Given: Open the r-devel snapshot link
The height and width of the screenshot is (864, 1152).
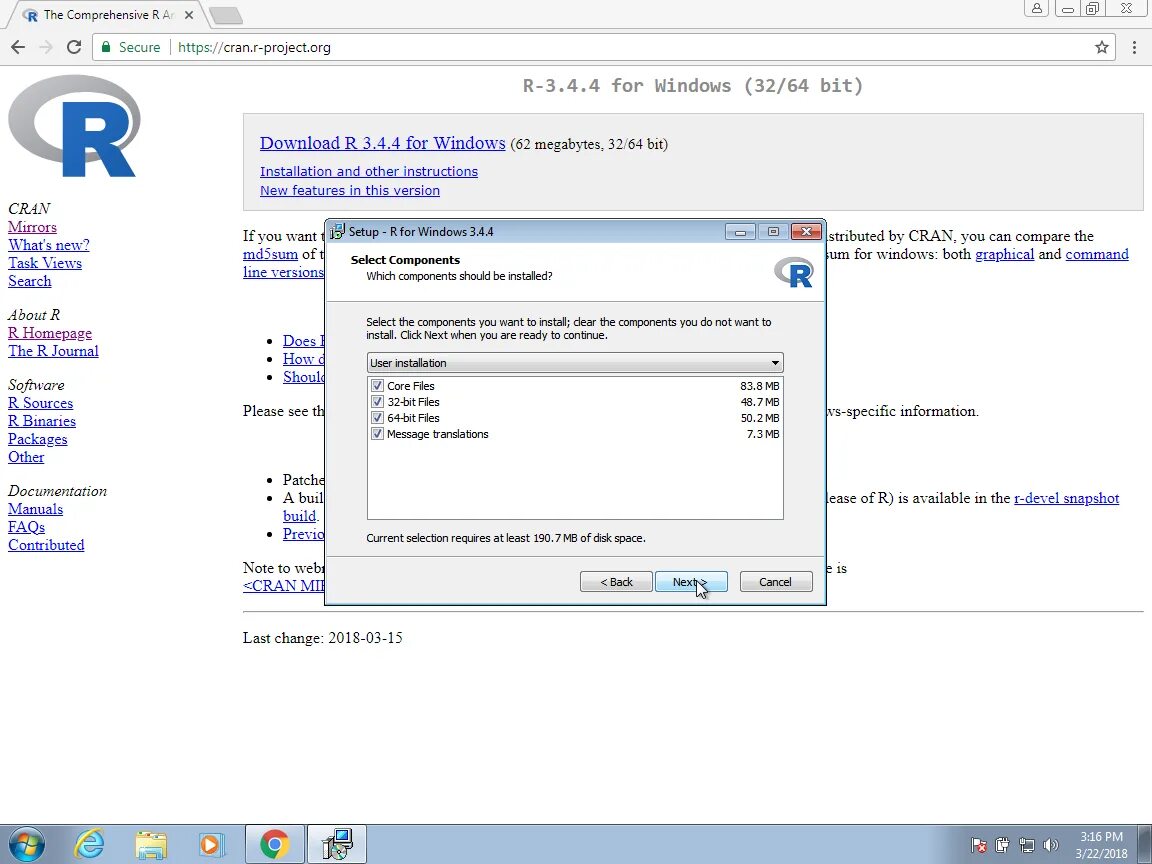Looking at the screenshot, I should [x=1067, y=498].
